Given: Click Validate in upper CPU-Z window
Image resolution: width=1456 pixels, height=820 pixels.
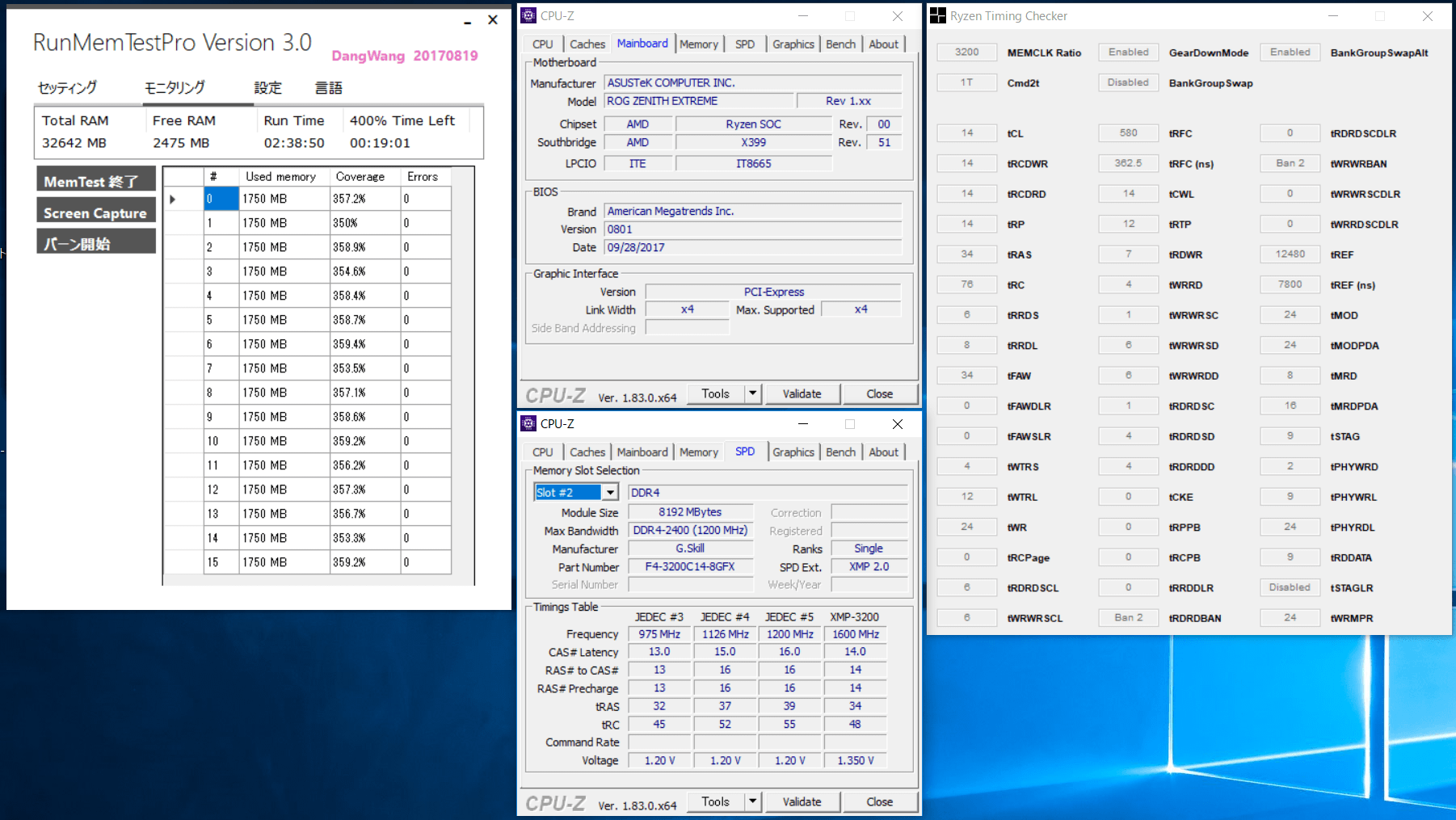Looking at the screenshot, I should (x=802, y=393).
